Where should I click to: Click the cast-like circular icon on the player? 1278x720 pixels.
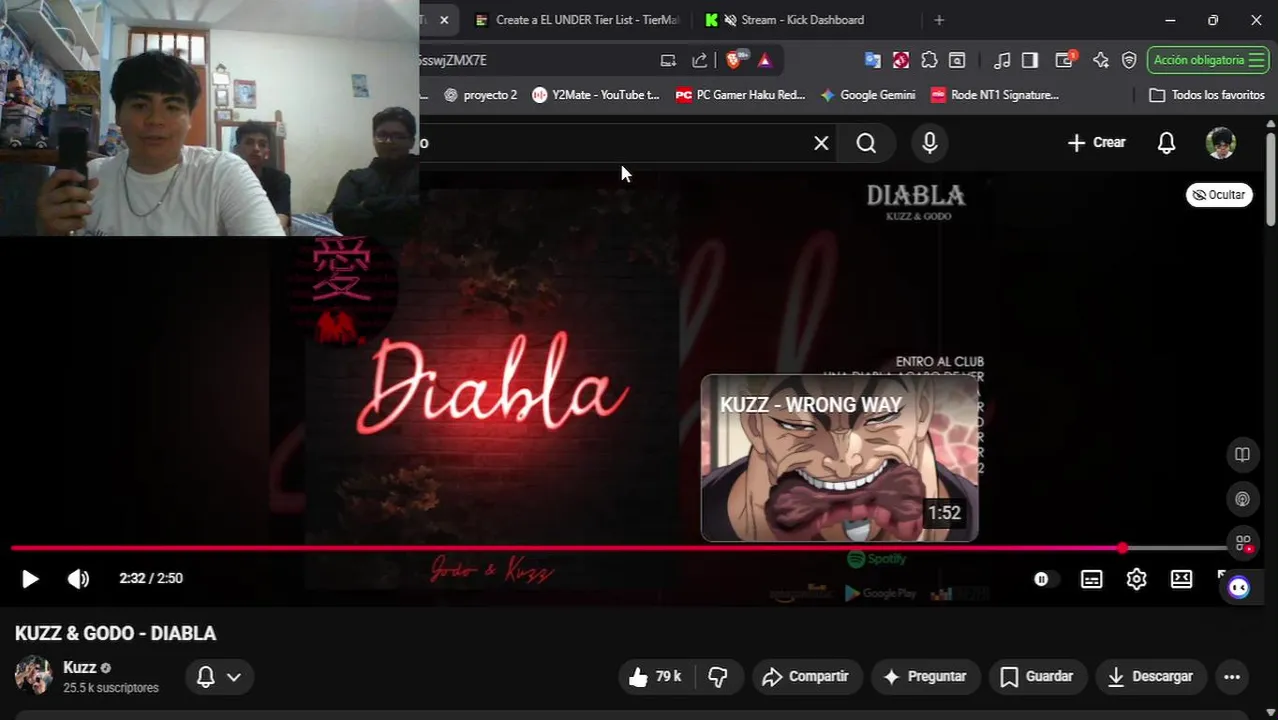click(1242, 499)
